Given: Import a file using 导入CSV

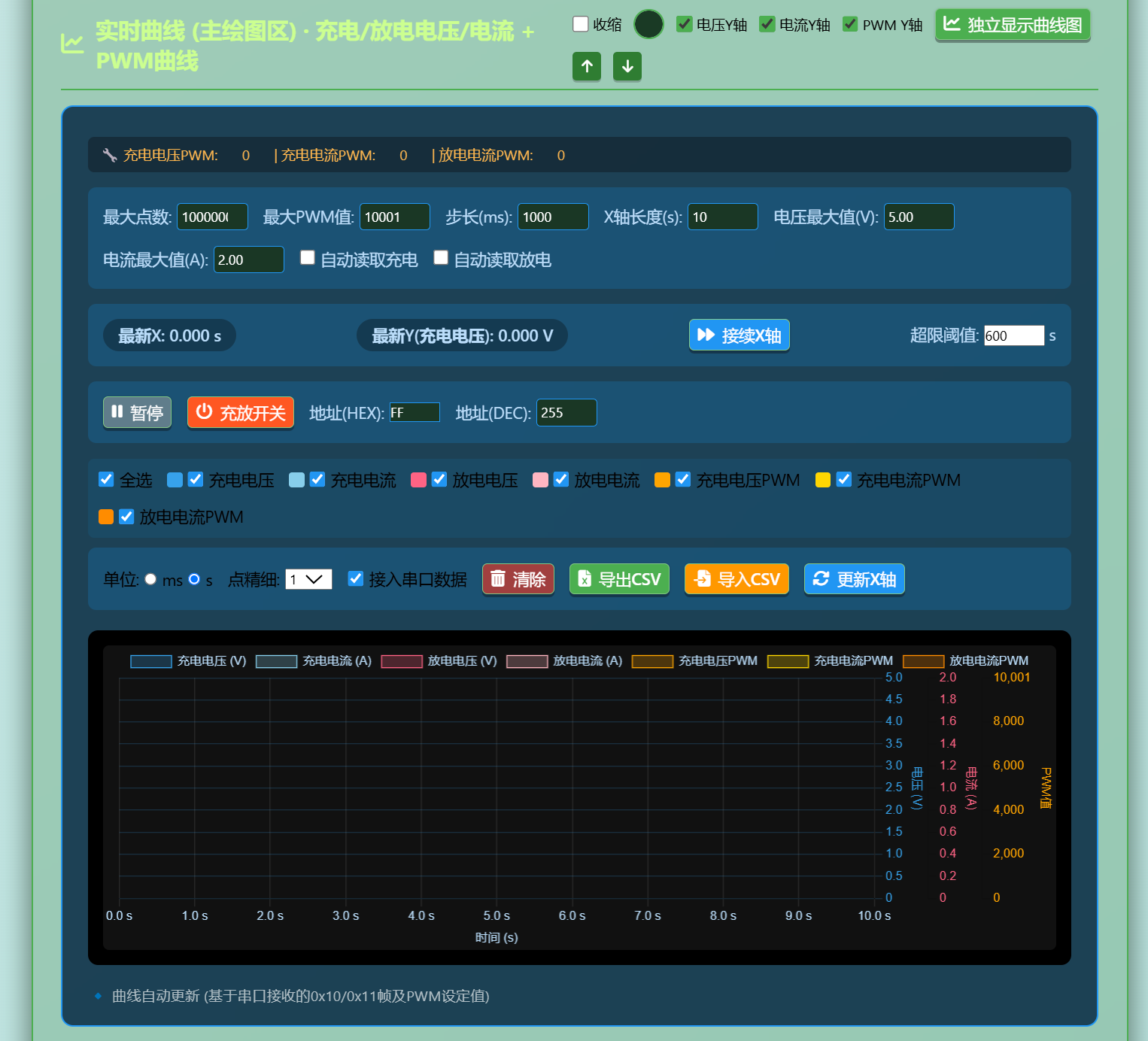Looking at the screenshot, I should point(736,579).
